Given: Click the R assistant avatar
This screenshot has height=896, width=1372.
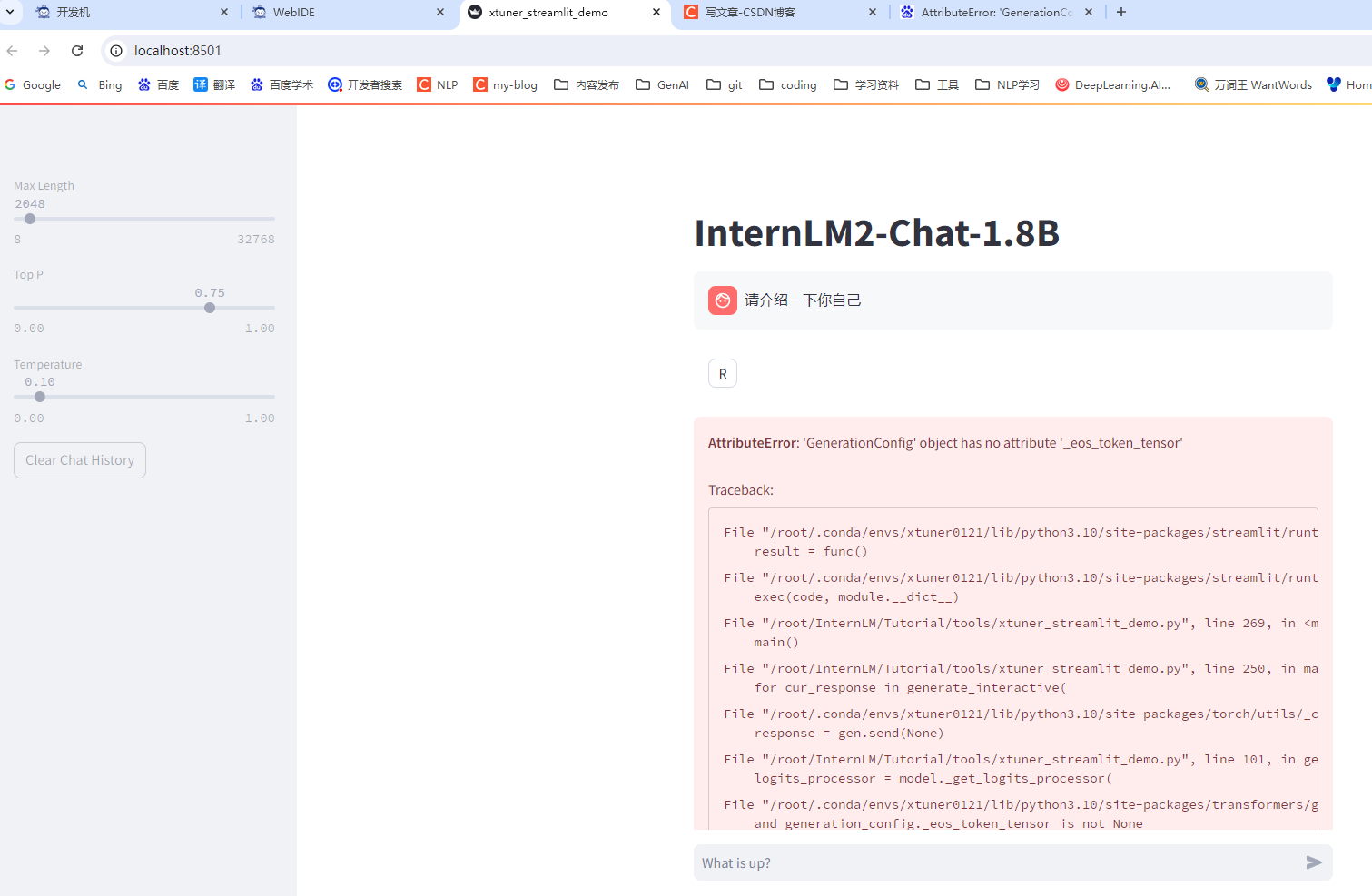Looking at the screenshot, I should pyautogui.click(x=723, y=373).
